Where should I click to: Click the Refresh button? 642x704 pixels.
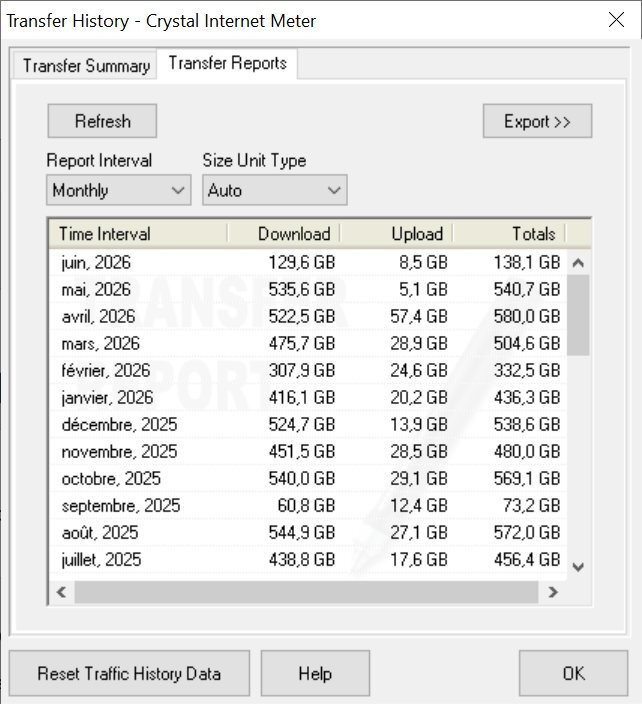click(x=102, y=121)
